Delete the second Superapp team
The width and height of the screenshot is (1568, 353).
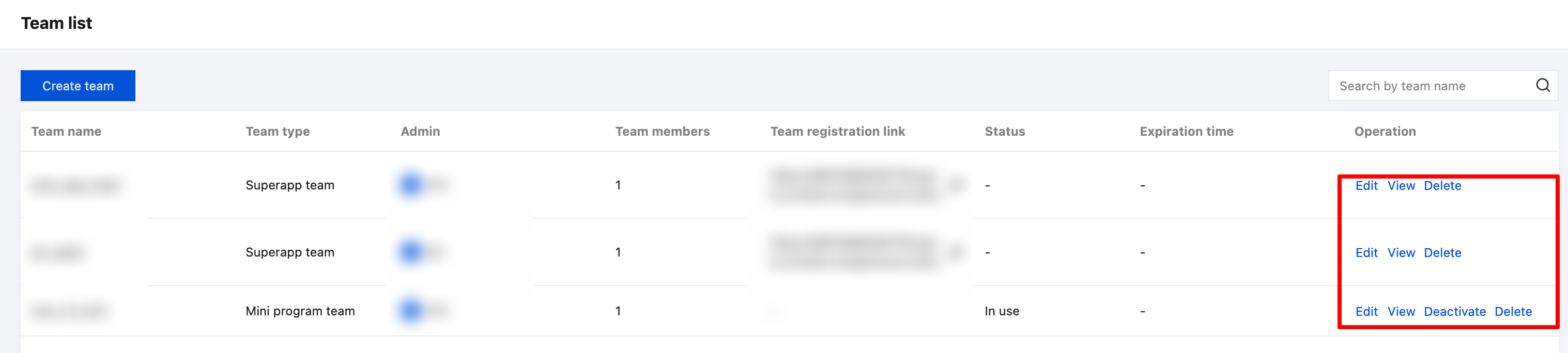pos(1442,253)
